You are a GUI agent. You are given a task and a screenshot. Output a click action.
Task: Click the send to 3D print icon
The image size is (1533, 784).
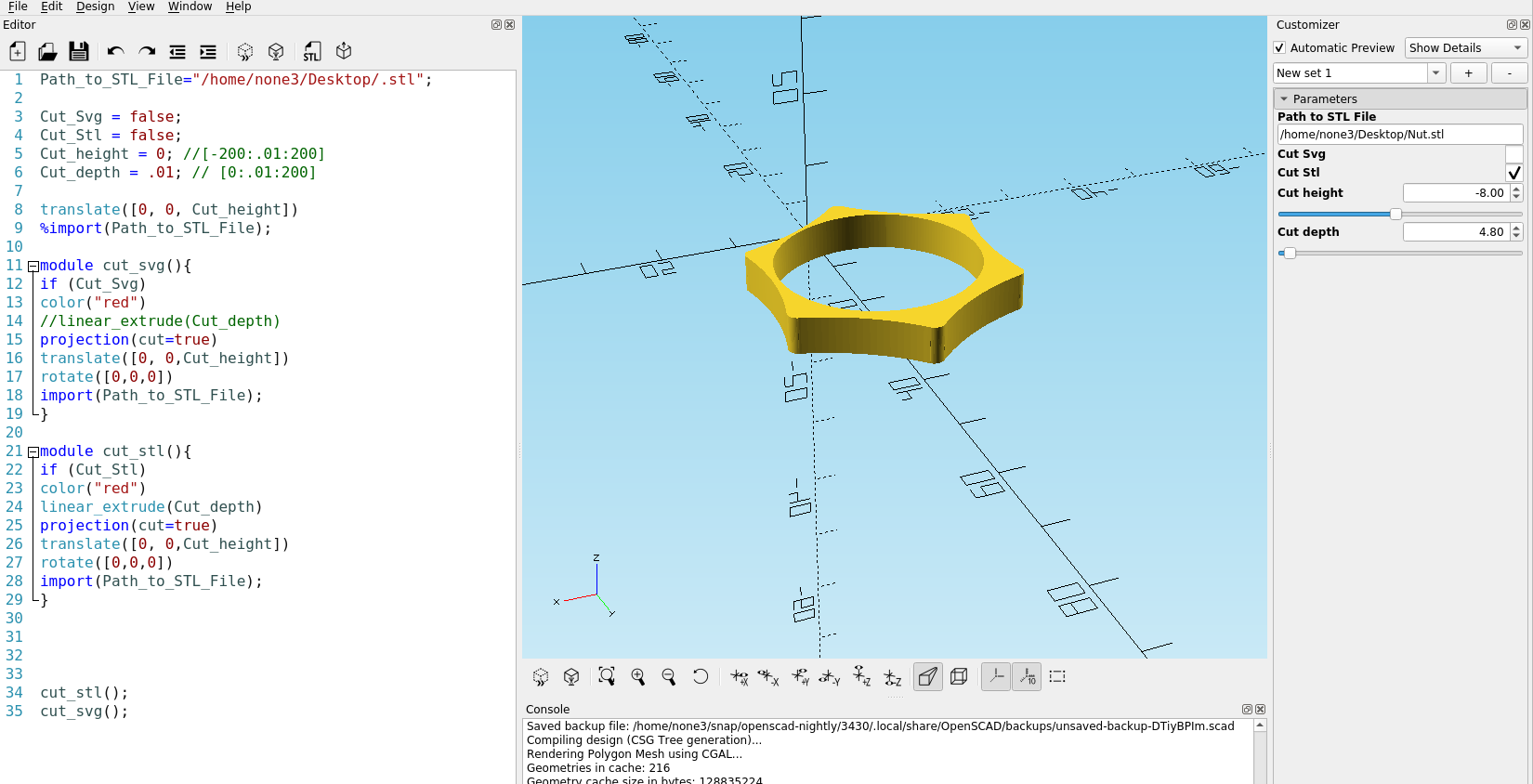click(344, 51)
